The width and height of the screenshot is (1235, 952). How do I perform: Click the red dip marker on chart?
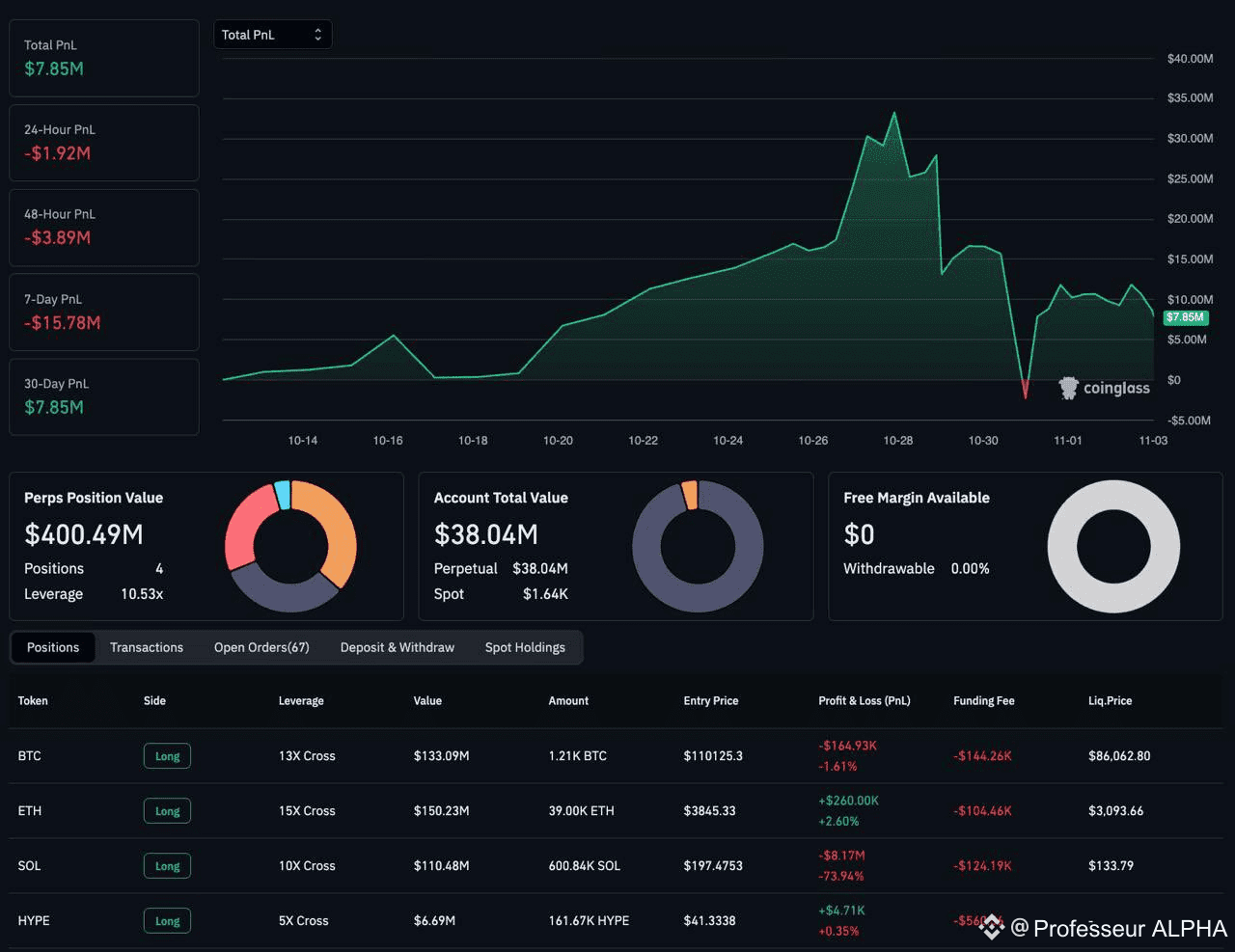(x=1025, y=389)
